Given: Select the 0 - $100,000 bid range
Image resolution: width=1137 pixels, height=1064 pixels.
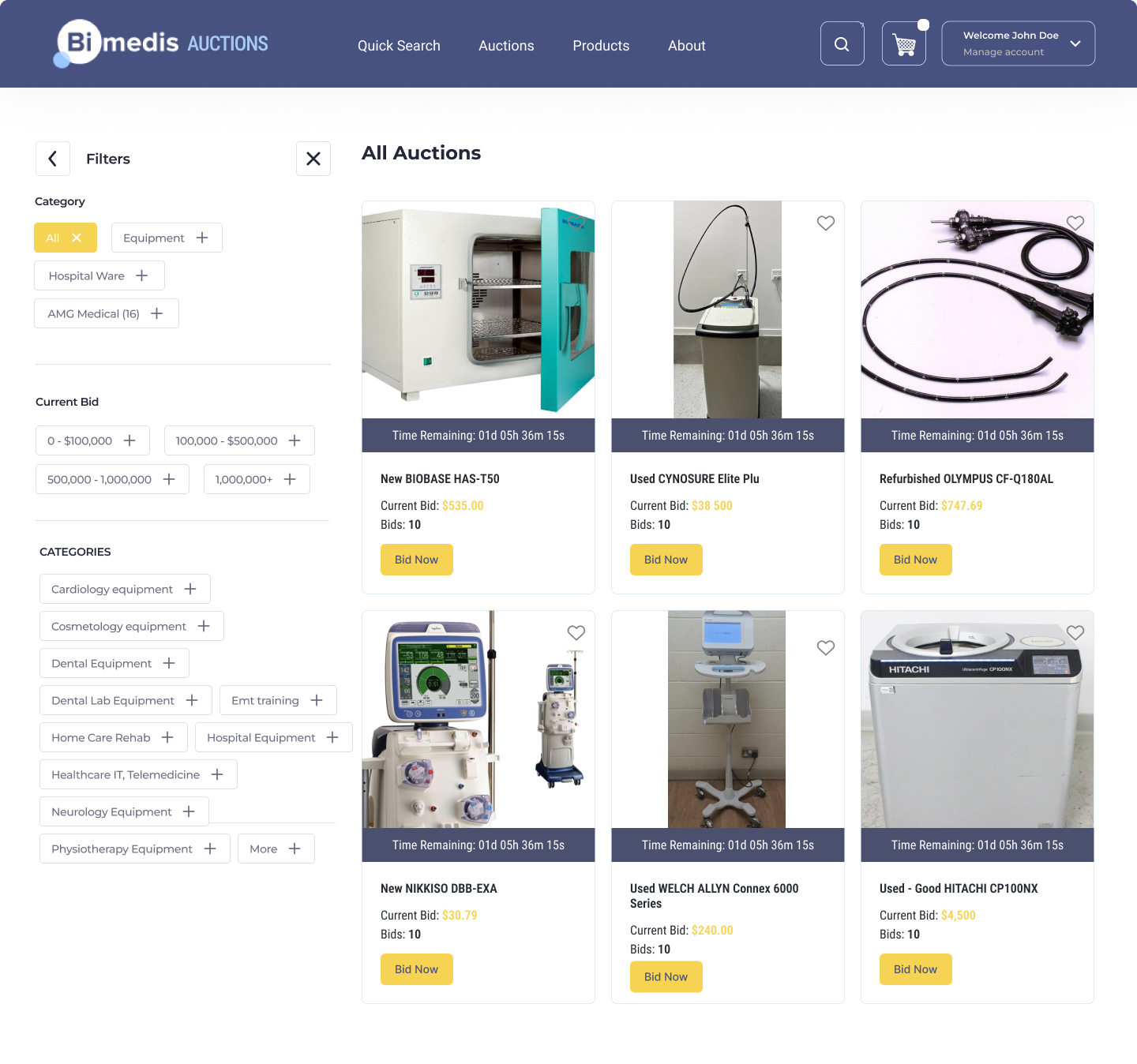Looking at the screenshot, I should 92,440.
